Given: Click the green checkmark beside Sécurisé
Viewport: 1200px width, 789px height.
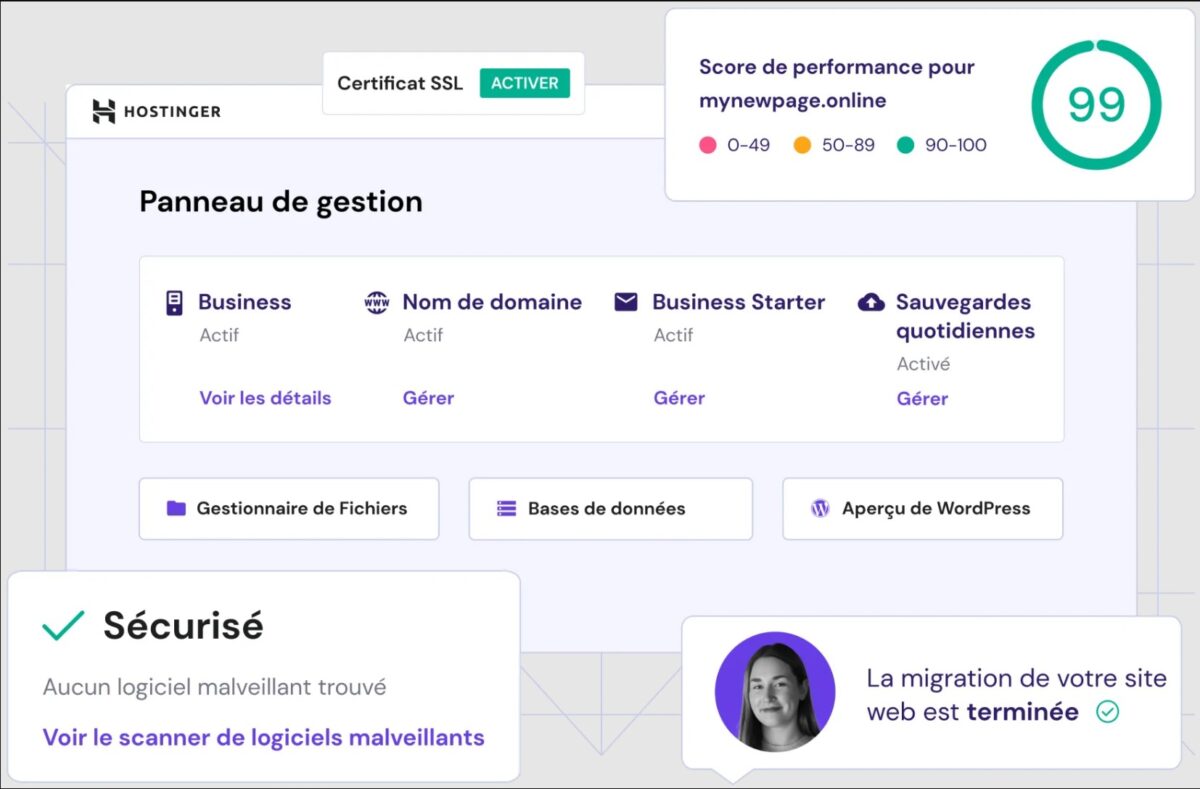Looking at the screenshot, I should tap(63, 626).
